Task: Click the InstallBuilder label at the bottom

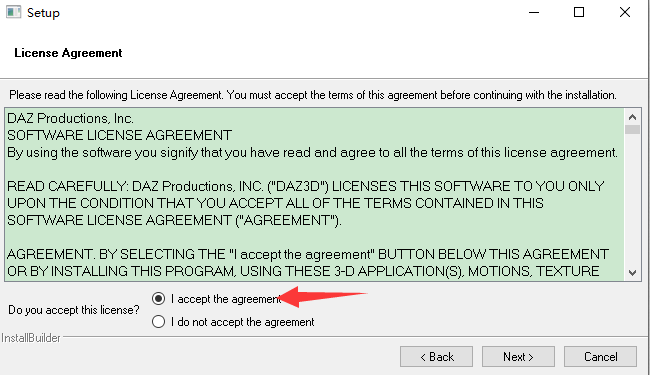Action: (x=31, y=338)
